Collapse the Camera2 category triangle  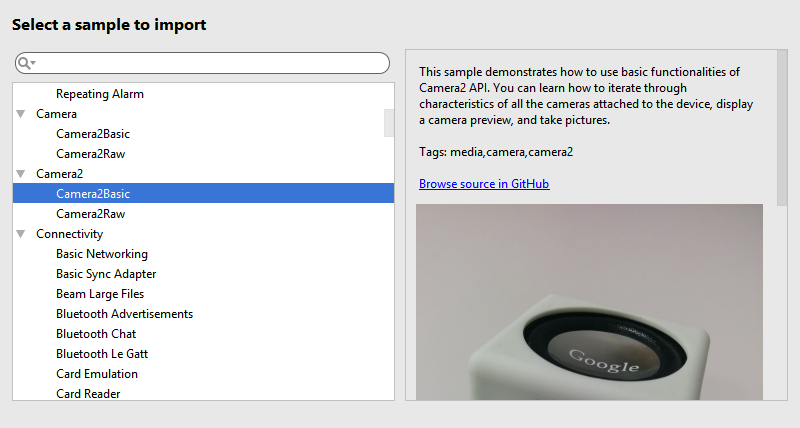21,174
